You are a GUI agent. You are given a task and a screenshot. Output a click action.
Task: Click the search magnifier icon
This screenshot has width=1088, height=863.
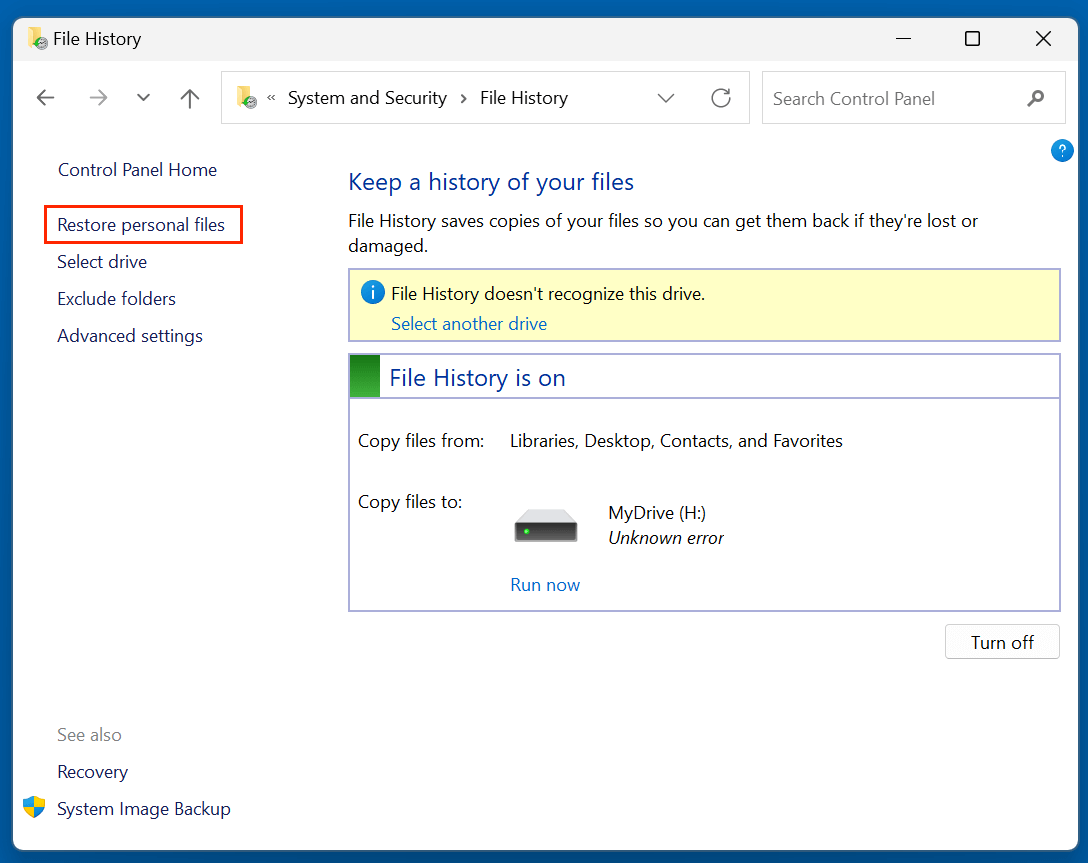pos(1035,98)
